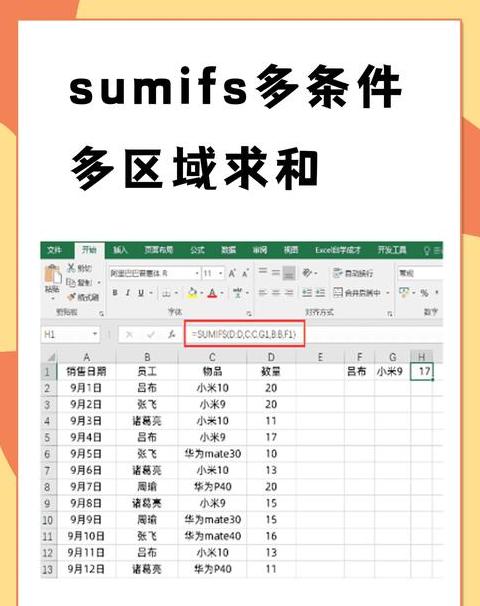Screen dimensions: 480x606
Task: Click cell G1 with 小米9
Action: point(392,371)
